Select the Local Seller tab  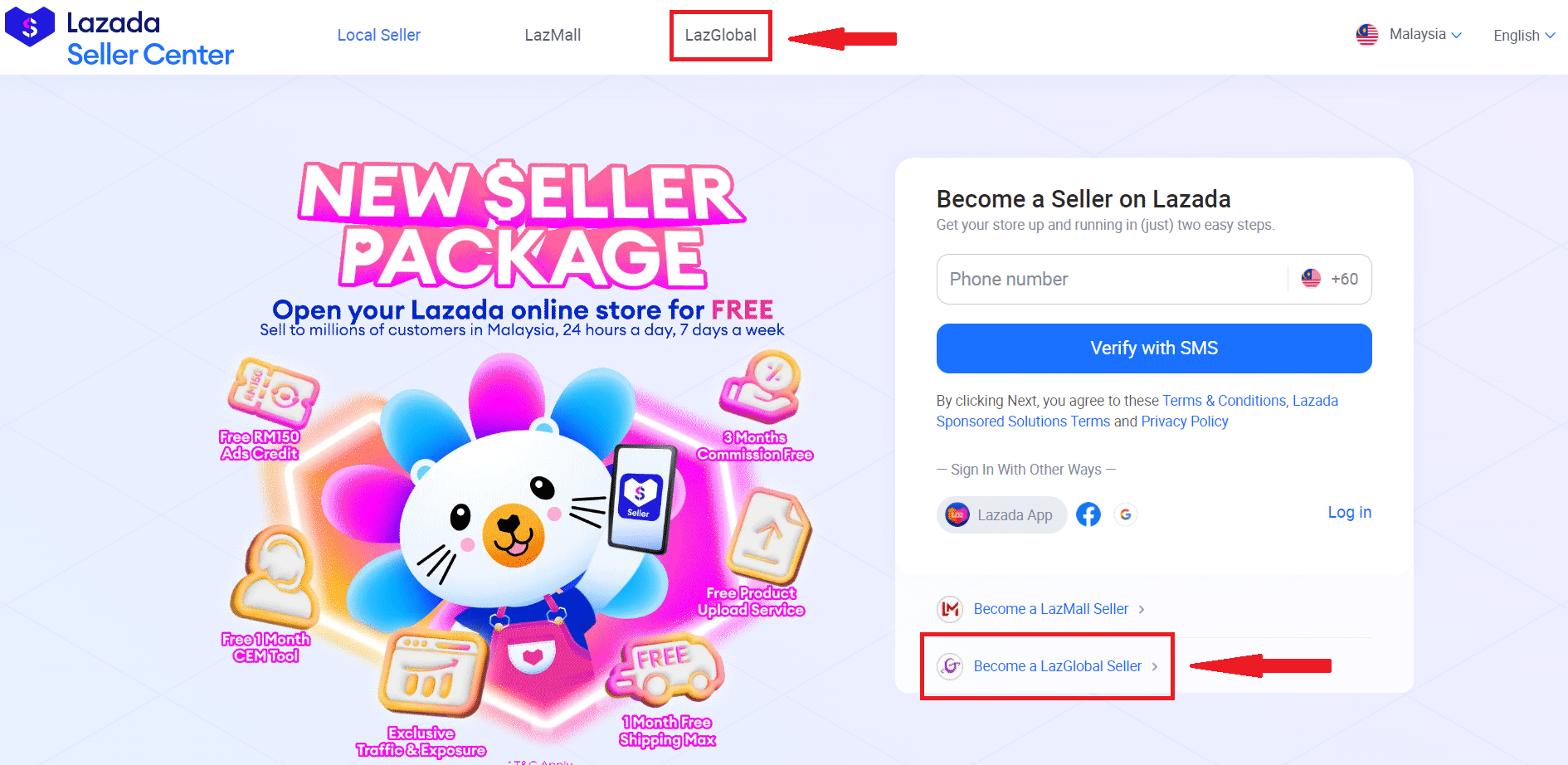378,35
